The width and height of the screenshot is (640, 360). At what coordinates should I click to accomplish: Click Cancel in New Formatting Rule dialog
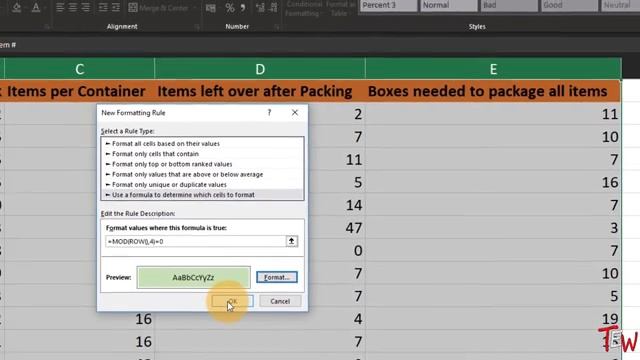click(x=280, y=301)
